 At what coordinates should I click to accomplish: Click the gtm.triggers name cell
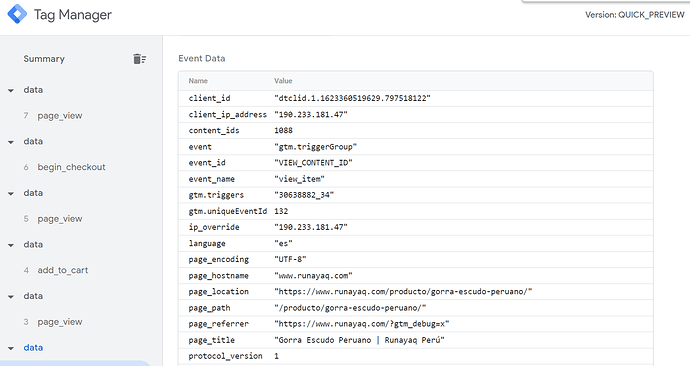pos(216,195)
